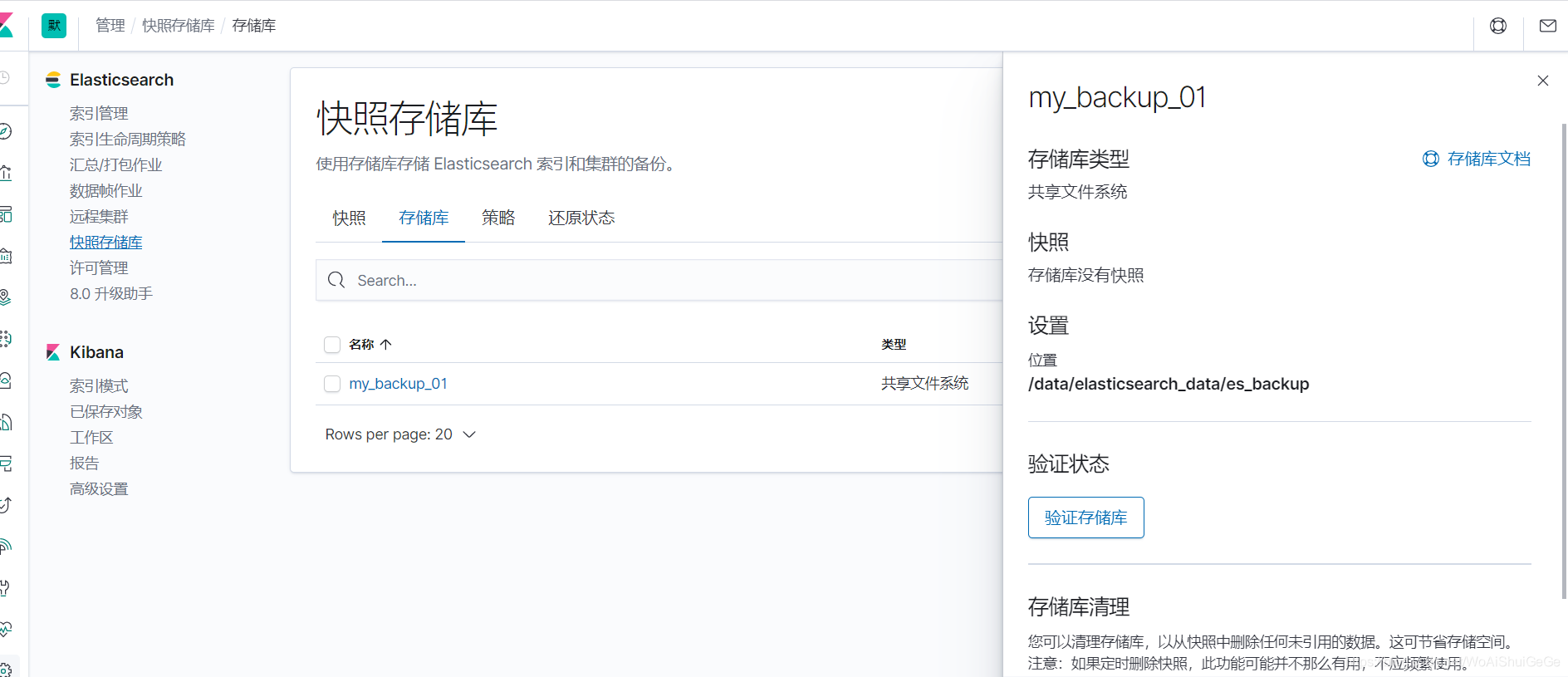Image resolution: width=1568 pixels, height=677 pixels.
Task: Open 索引模式 under Kibana
Action: [99, 385]
